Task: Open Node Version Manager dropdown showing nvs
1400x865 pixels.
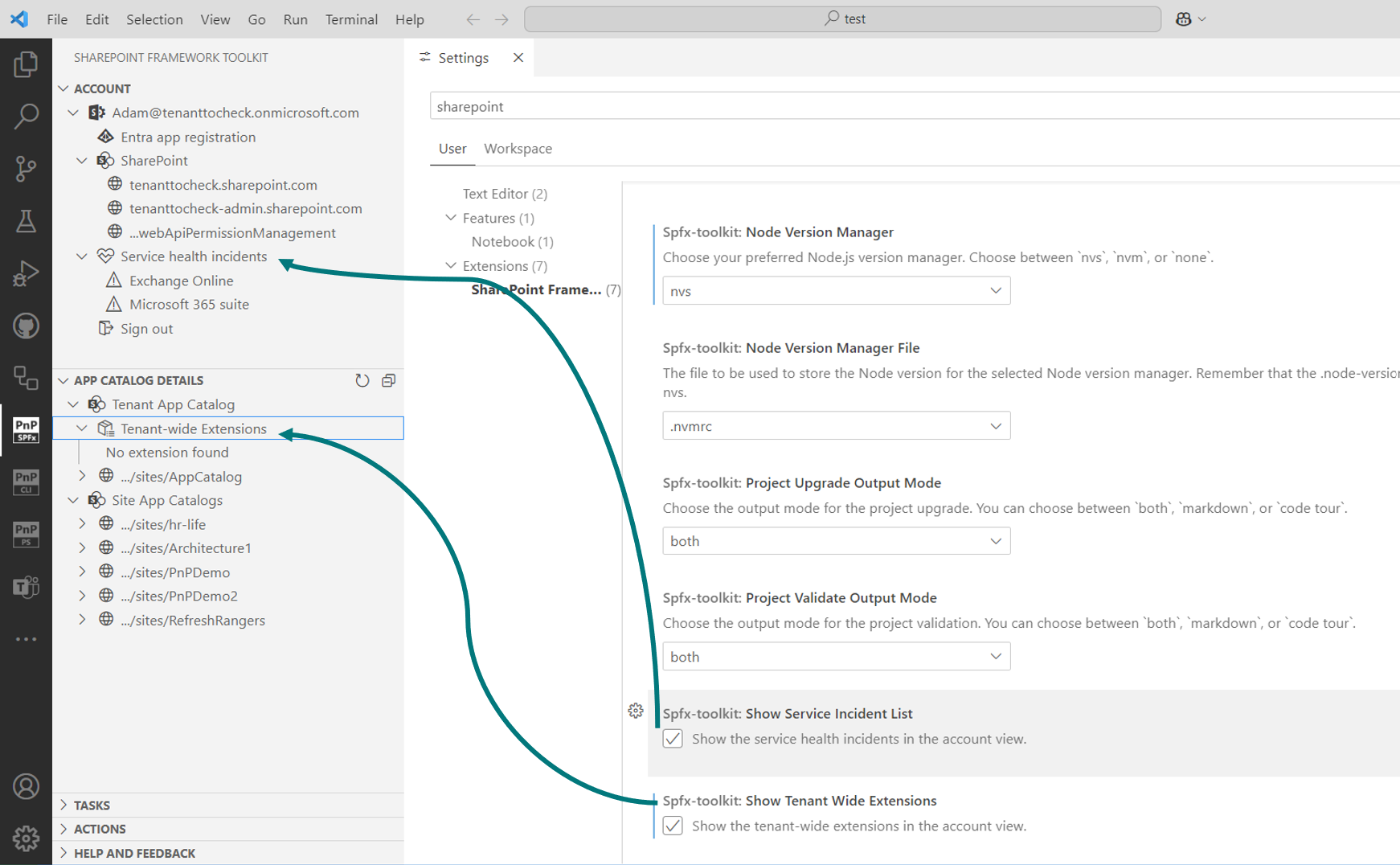Action: (x=836, y=291)
